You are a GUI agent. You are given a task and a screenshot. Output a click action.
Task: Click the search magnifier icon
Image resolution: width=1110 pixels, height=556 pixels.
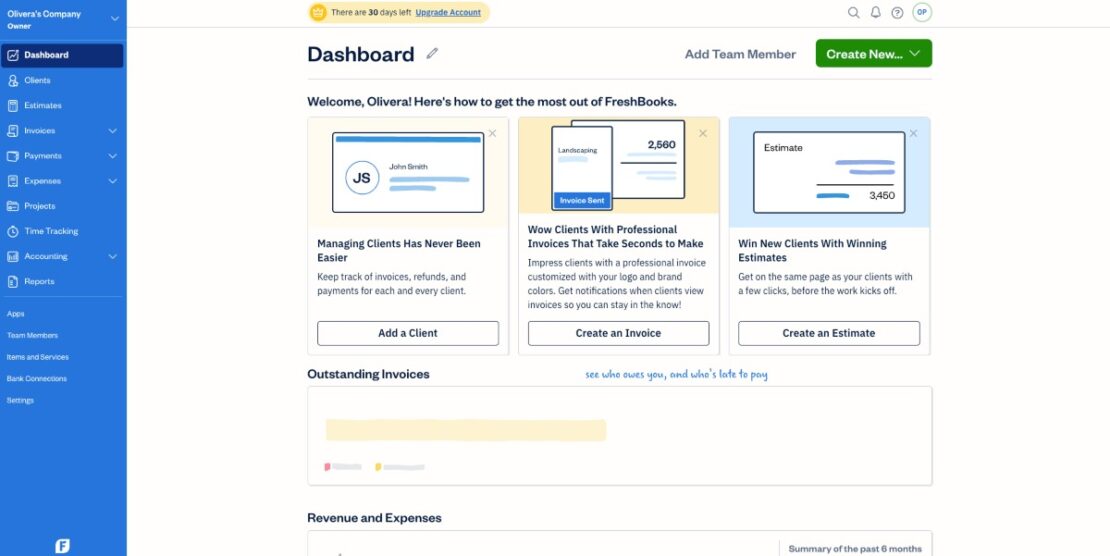853,13
